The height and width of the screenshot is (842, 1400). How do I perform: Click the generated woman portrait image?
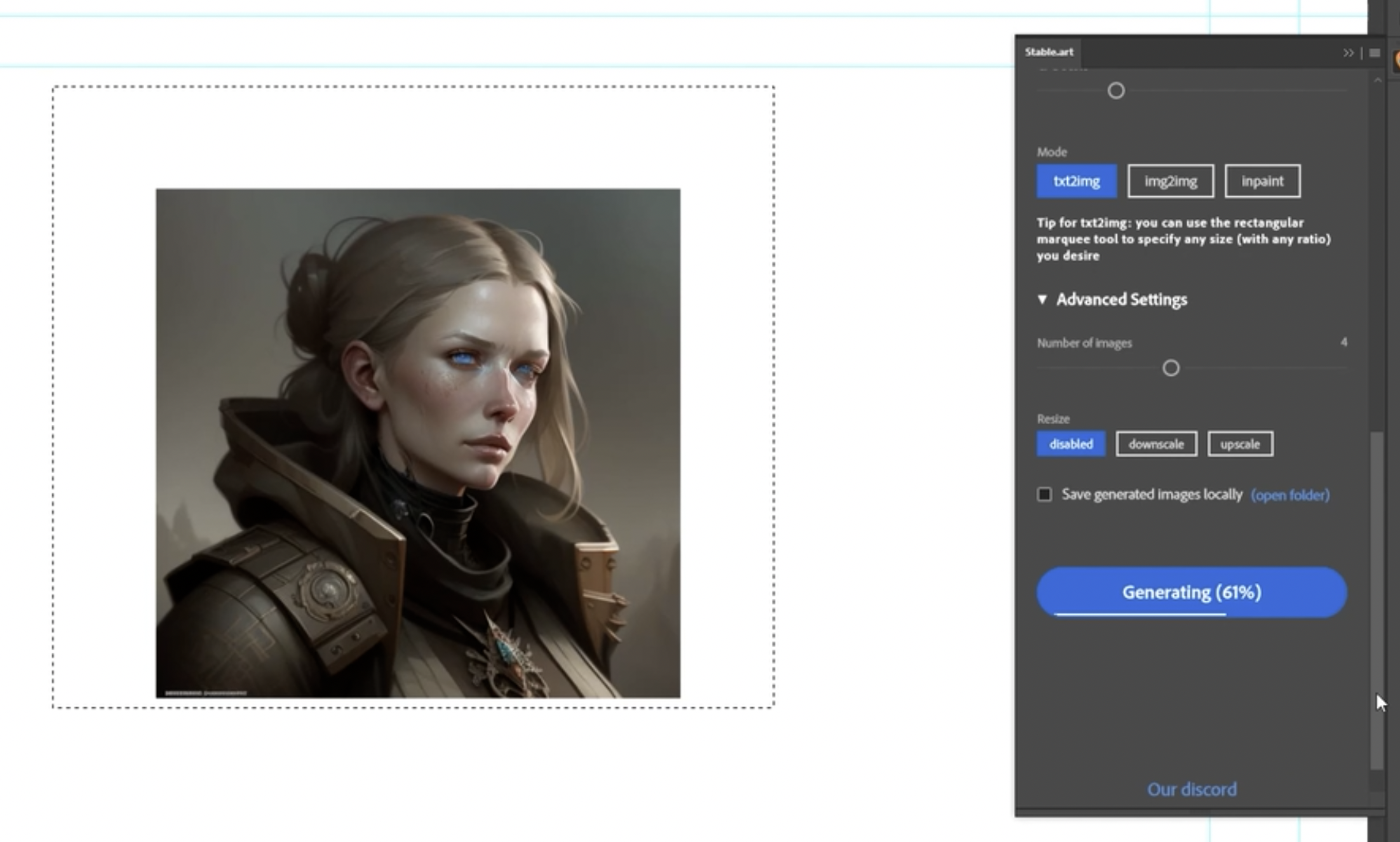(x=417, y=443)
